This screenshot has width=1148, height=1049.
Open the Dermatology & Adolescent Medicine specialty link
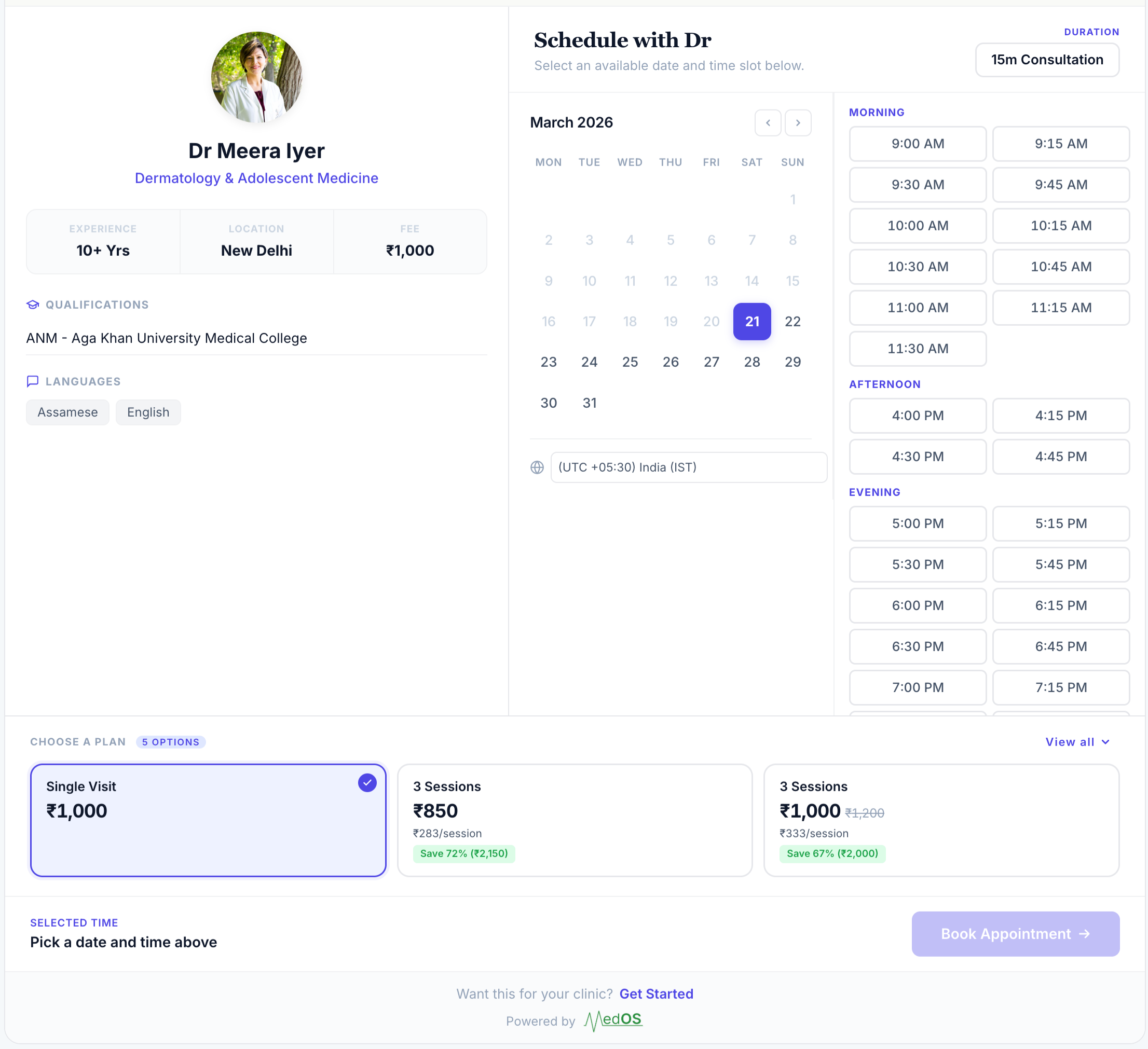[256, 178]
